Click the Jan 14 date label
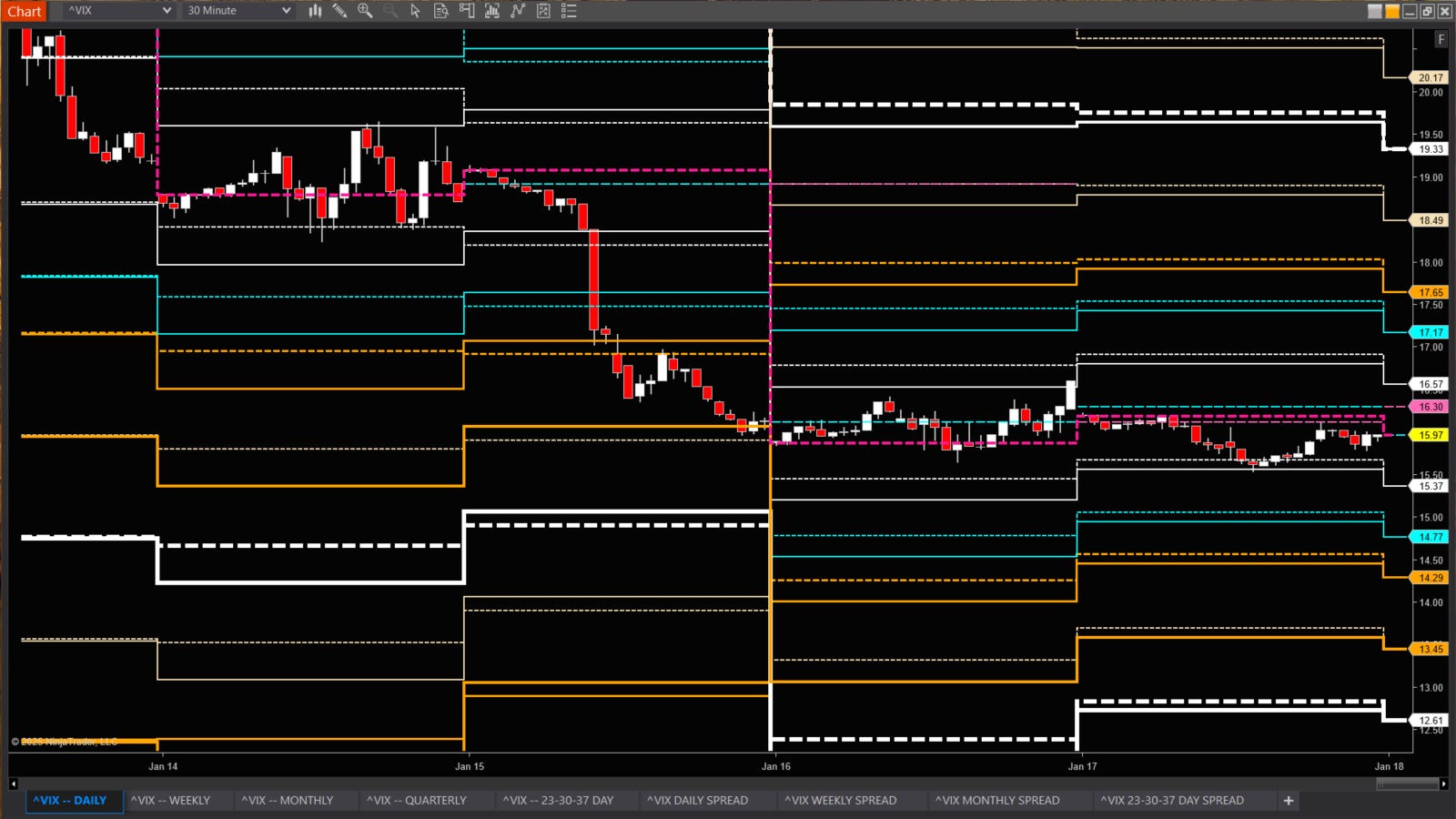 click(x=163, y=766)
